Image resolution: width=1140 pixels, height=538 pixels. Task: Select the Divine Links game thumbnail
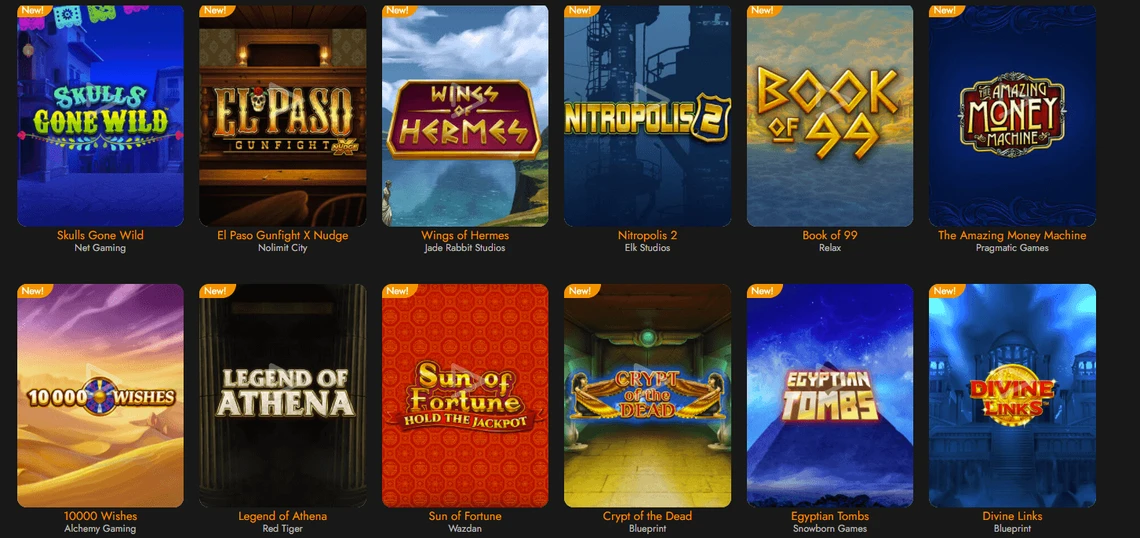pos(1013,396)
